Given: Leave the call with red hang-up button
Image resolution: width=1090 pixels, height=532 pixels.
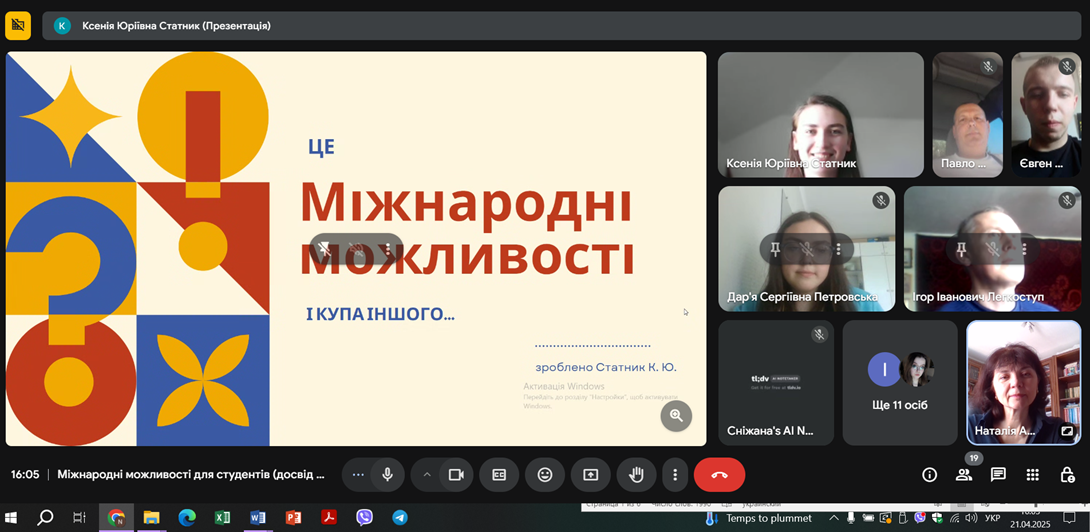Looking at the screenshot, I should (x=719, y=475).
